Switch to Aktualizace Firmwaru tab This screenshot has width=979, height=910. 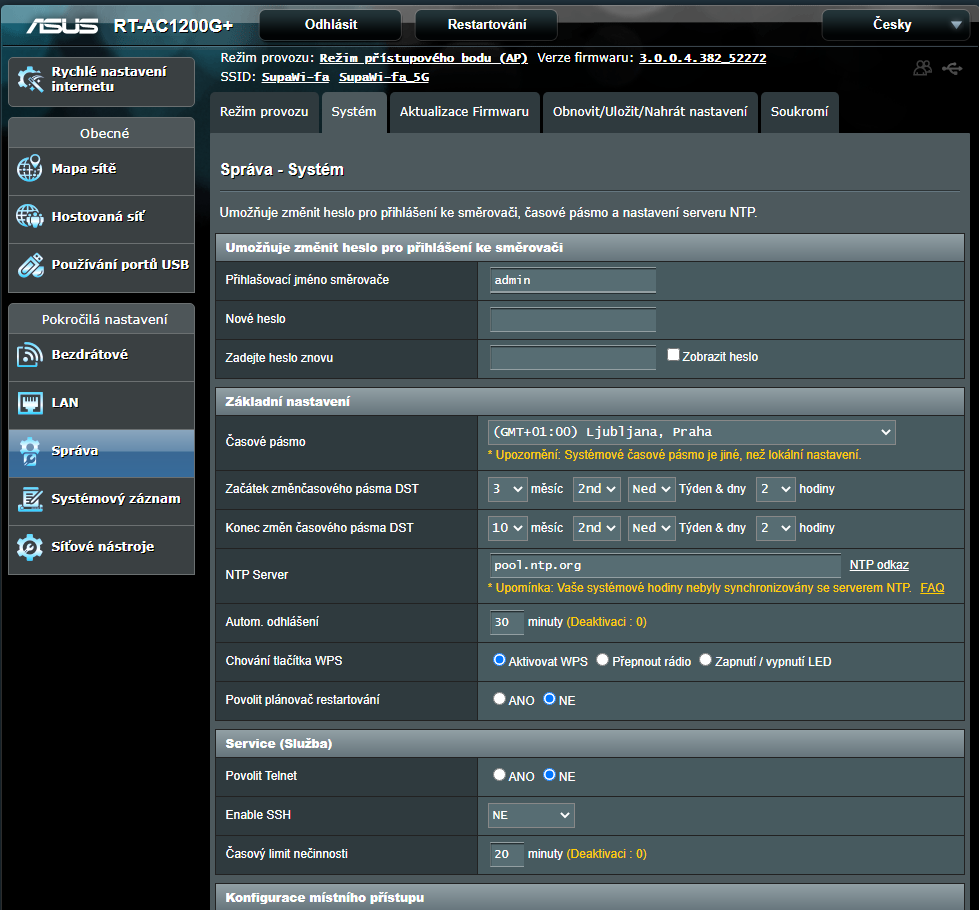tap(464, 112)
